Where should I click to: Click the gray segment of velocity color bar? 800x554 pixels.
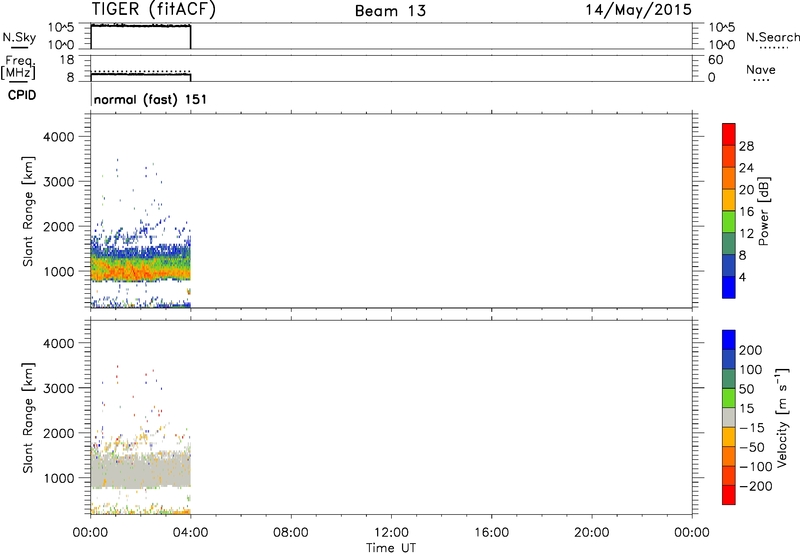pyautogui.click(x=729, y=417)
